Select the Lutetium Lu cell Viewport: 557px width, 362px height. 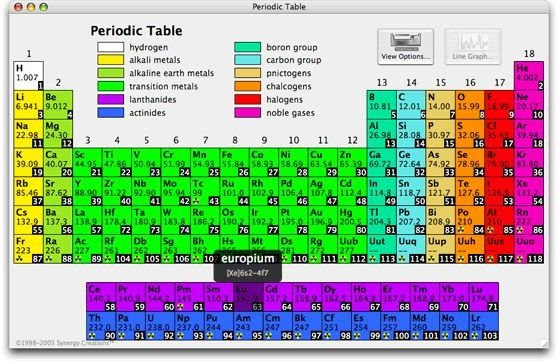(x=484, y=297)
